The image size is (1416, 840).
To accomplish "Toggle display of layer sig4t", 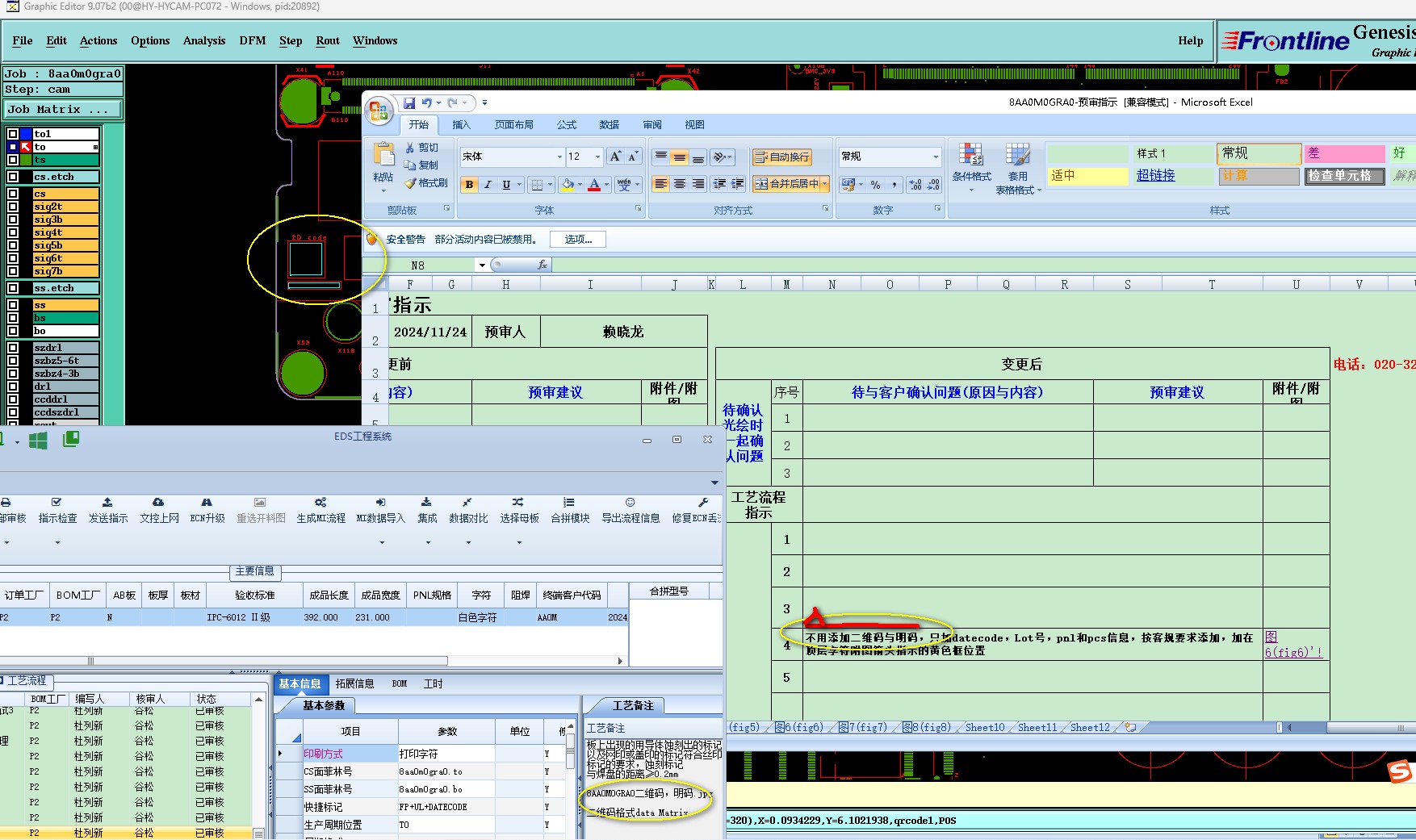I will pos(13,232).
